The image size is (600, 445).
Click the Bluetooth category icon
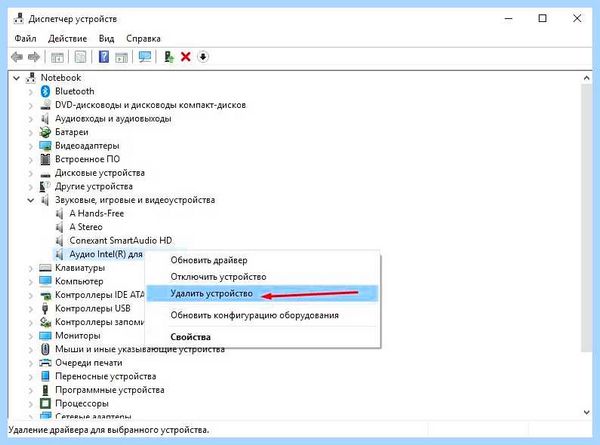[46, 91]
